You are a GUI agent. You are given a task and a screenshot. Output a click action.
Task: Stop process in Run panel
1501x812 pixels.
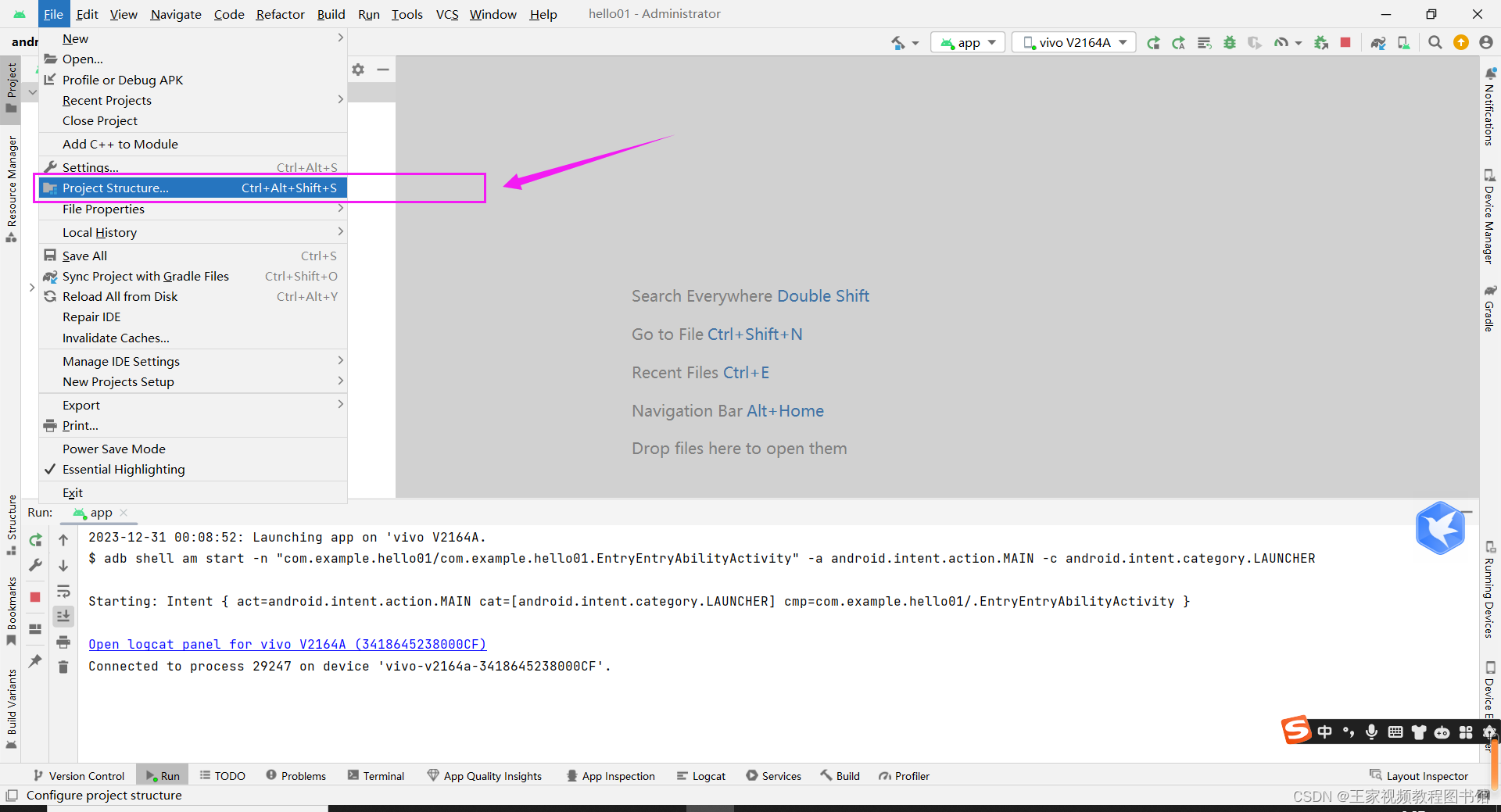[35, 597]
